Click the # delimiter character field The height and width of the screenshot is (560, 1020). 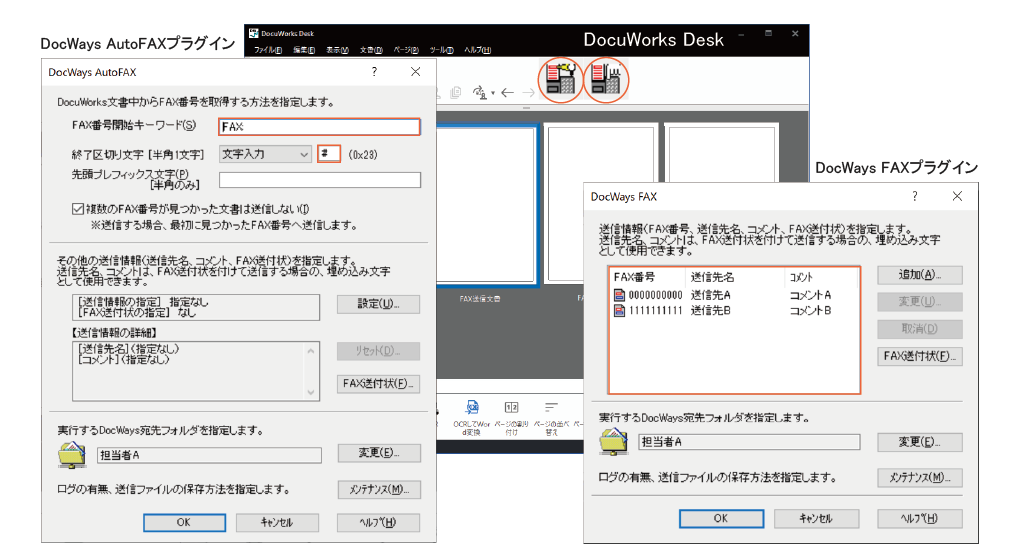click(x=329, y=154)
